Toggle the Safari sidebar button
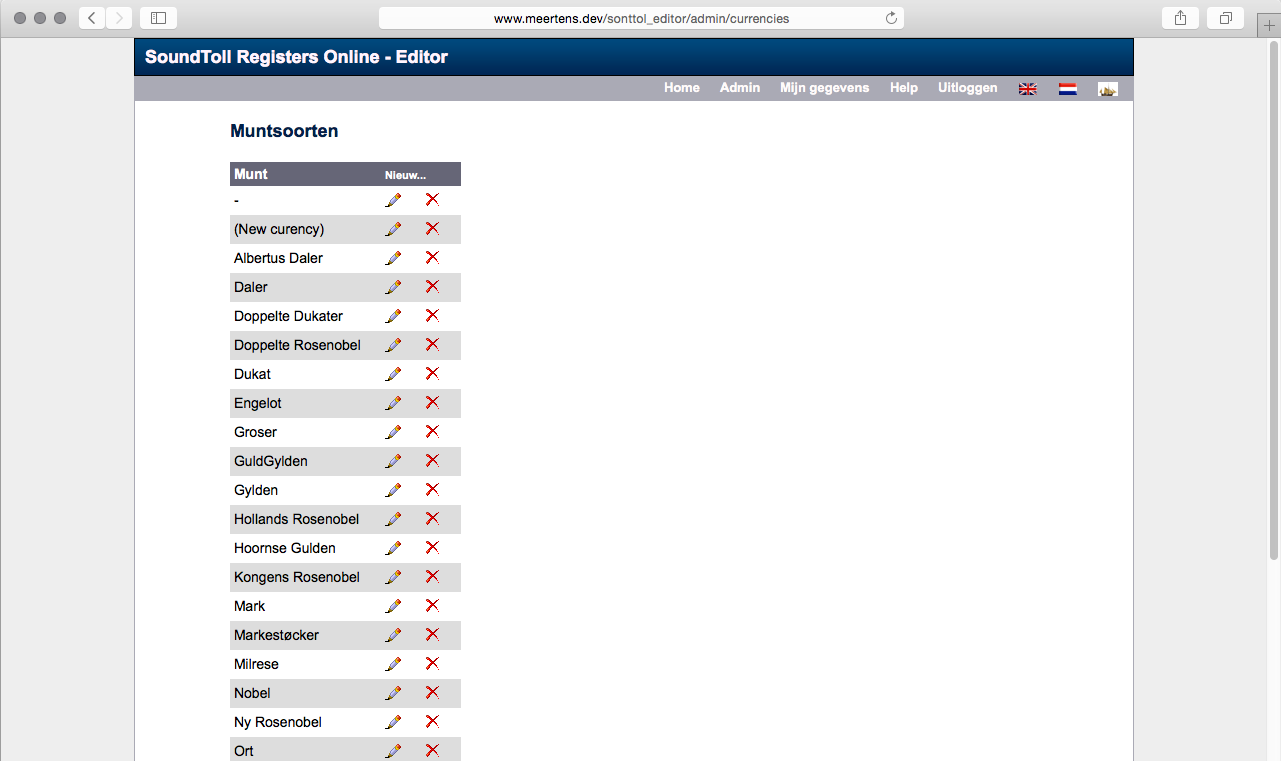 point(158,18)
